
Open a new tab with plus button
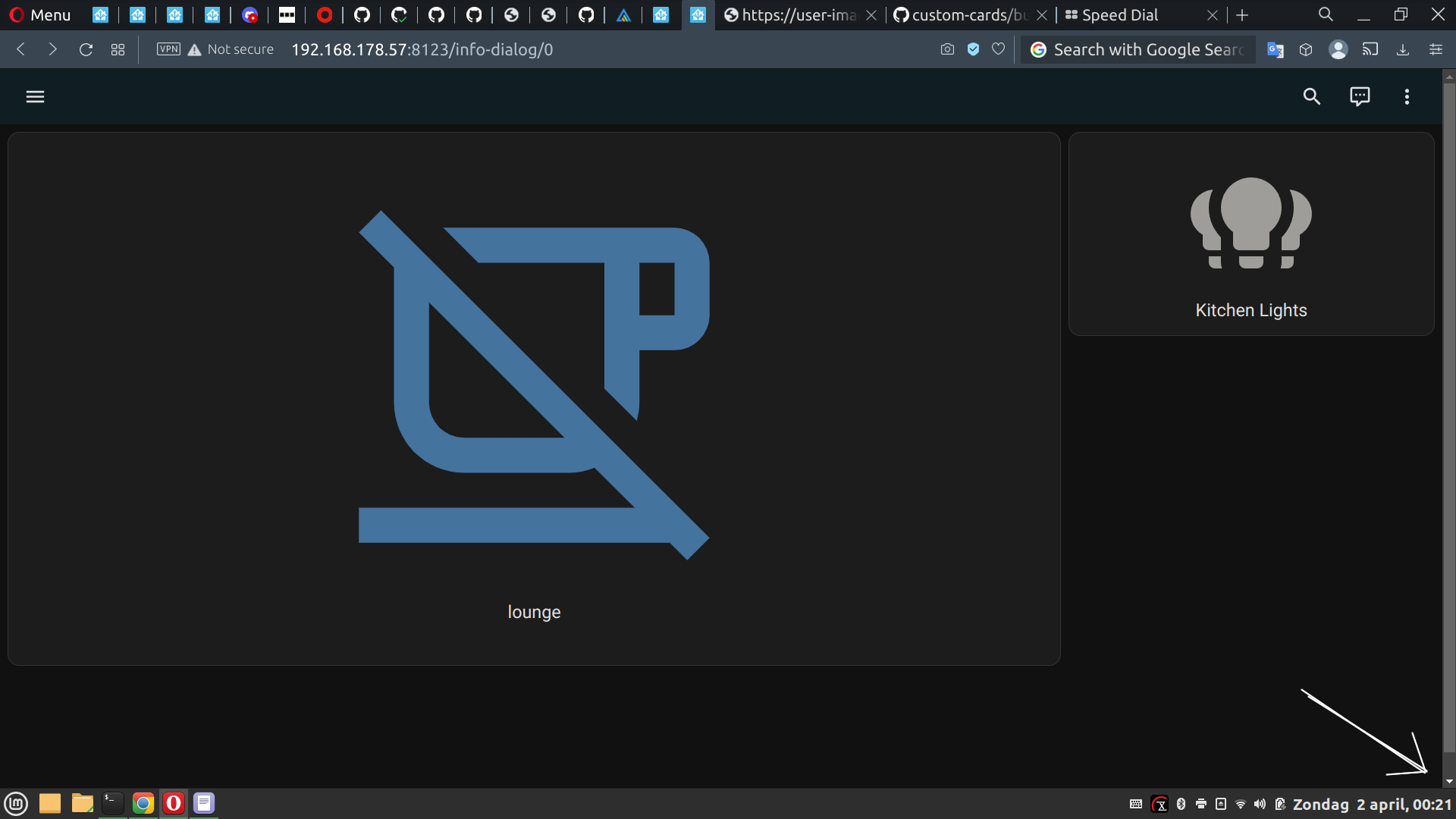(x=1242, y=15)
